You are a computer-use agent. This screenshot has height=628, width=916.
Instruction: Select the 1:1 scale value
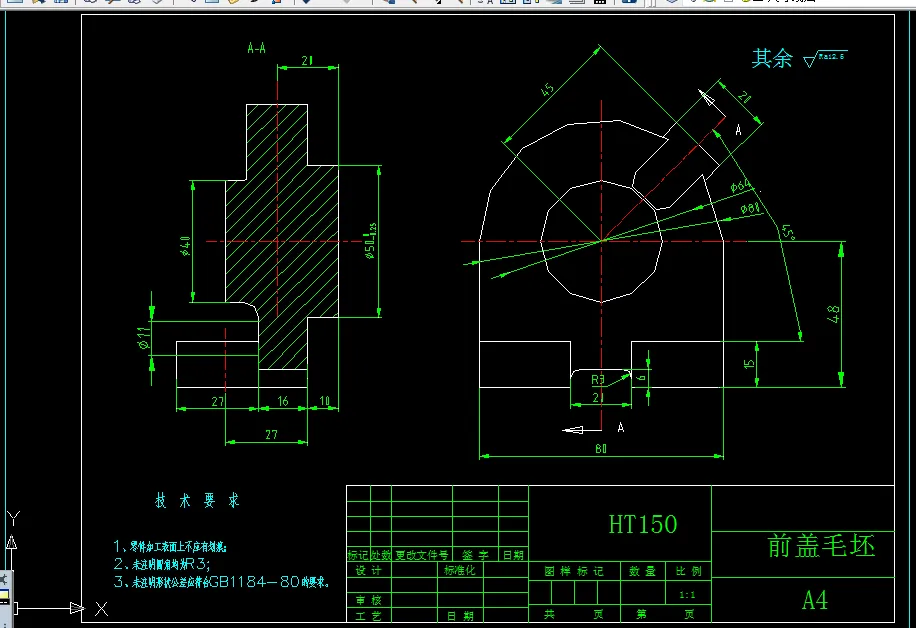[688, 595]
